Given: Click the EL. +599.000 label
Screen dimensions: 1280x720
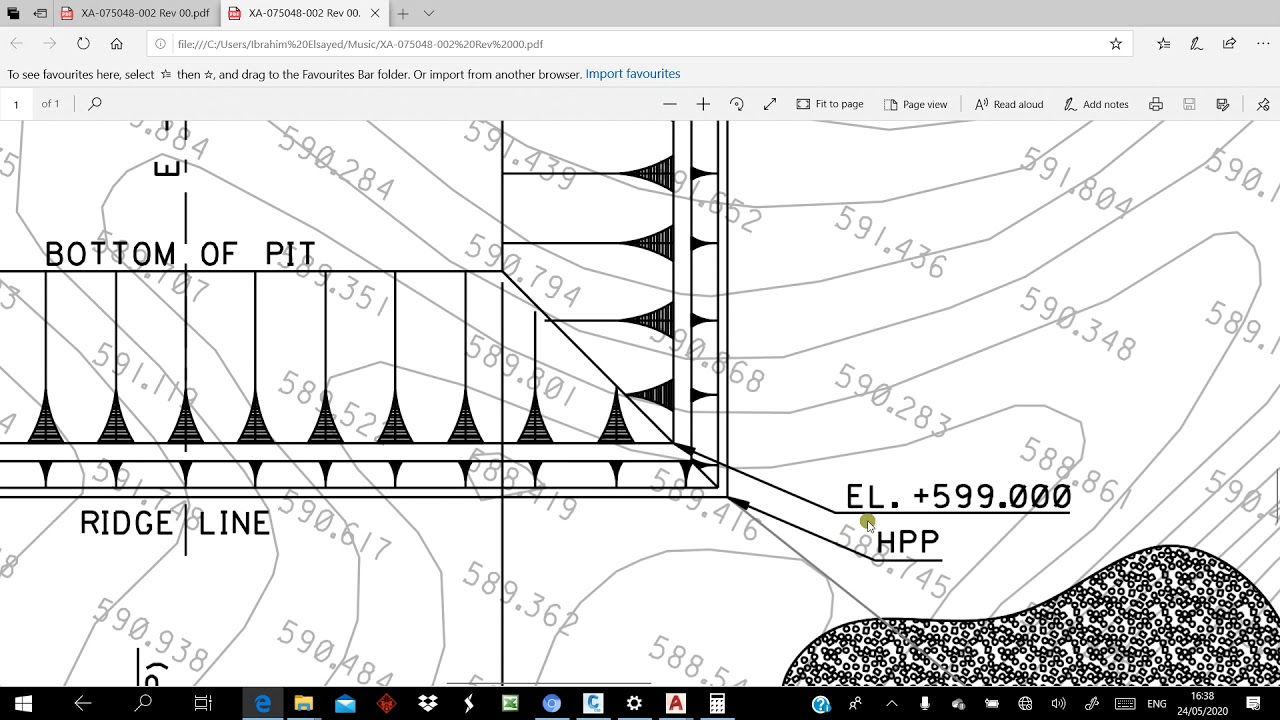Looking at the screenshot, I should (958, 497).
